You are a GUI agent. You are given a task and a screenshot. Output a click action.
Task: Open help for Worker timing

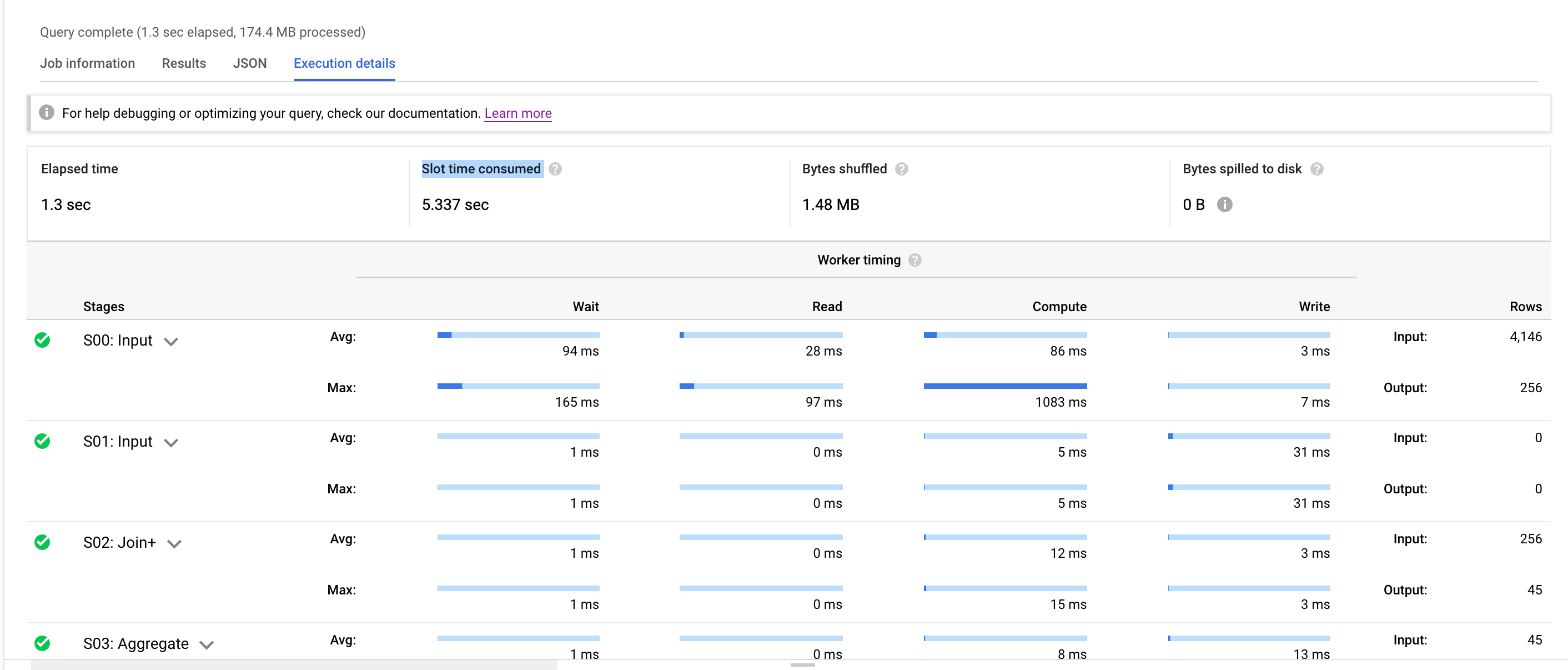click(x=914, y=259)
